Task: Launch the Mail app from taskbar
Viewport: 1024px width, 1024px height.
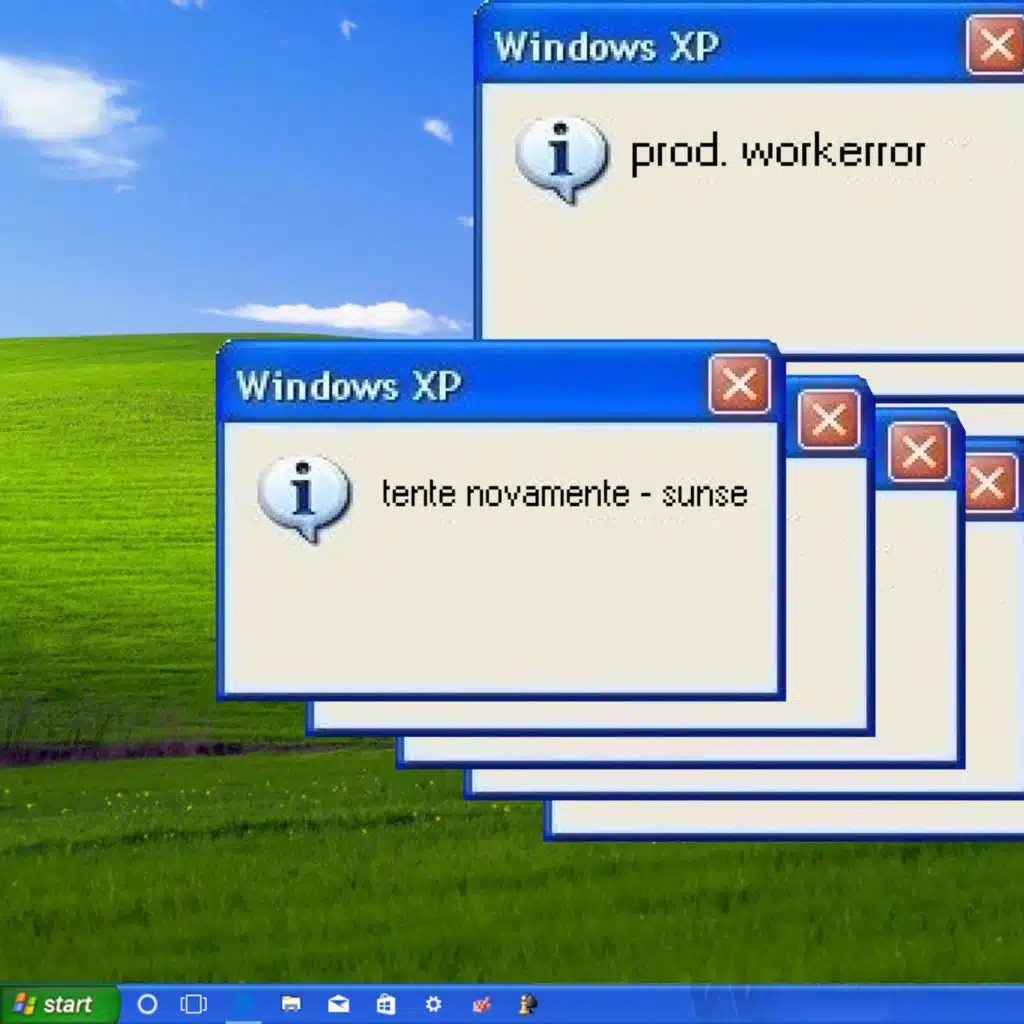Action: tap(338, 1004)
